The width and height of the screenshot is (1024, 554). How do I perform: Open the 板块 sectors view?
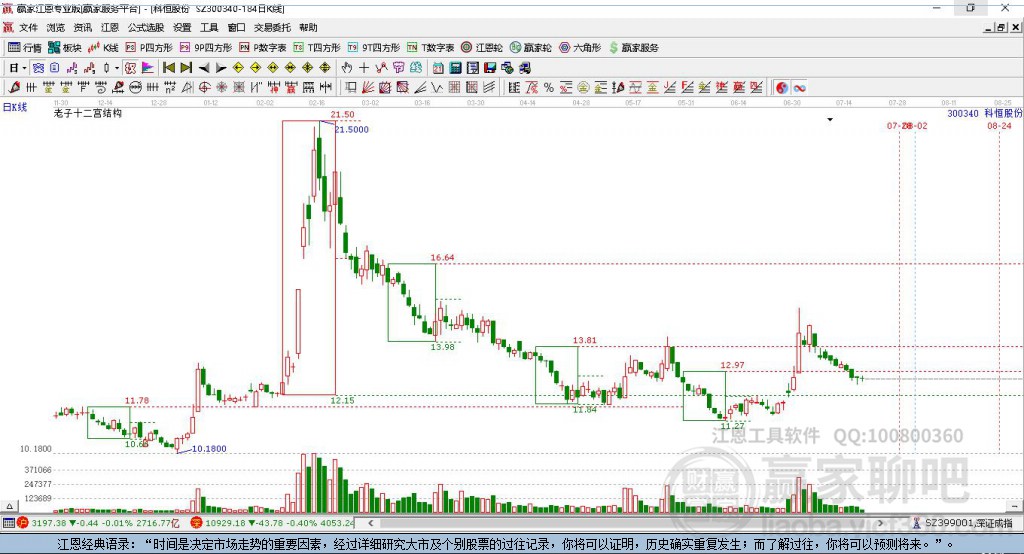click(65, 48)
